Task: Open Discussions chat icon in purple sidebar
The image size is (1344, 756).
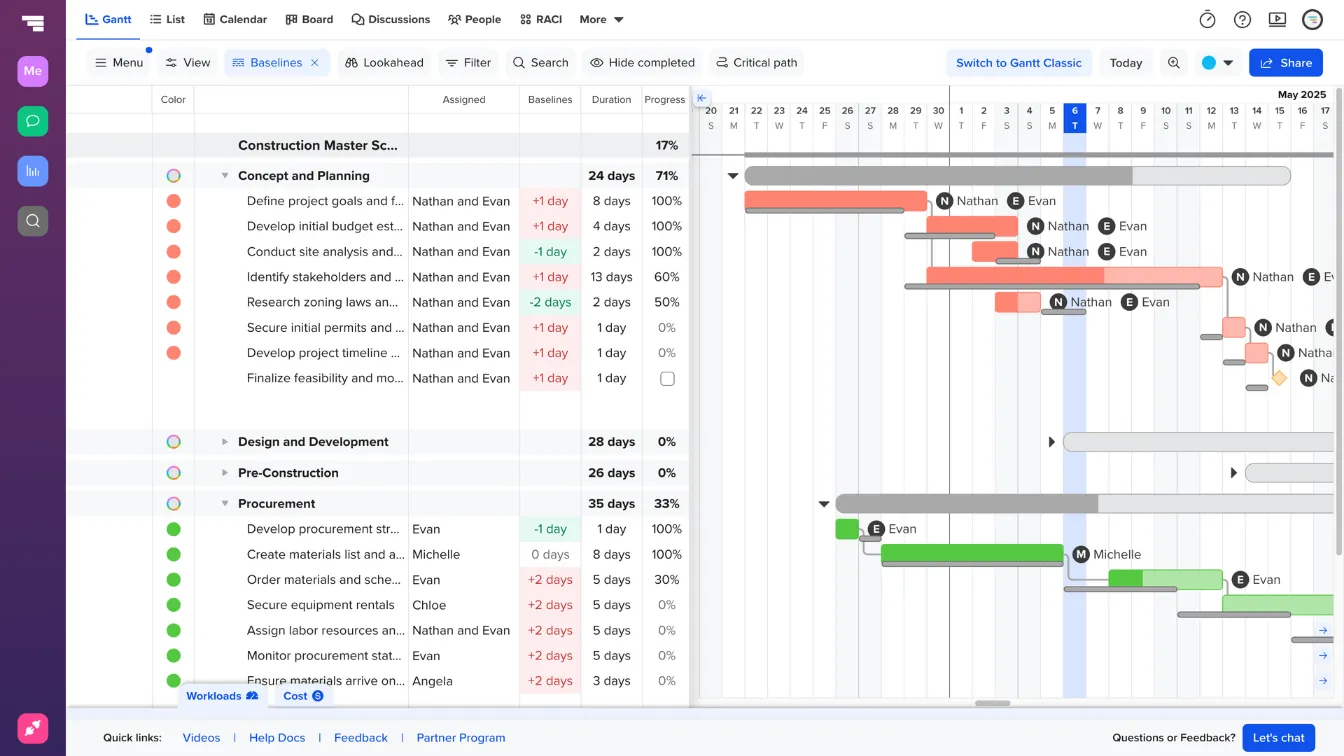Action: (x=32, y=121)
